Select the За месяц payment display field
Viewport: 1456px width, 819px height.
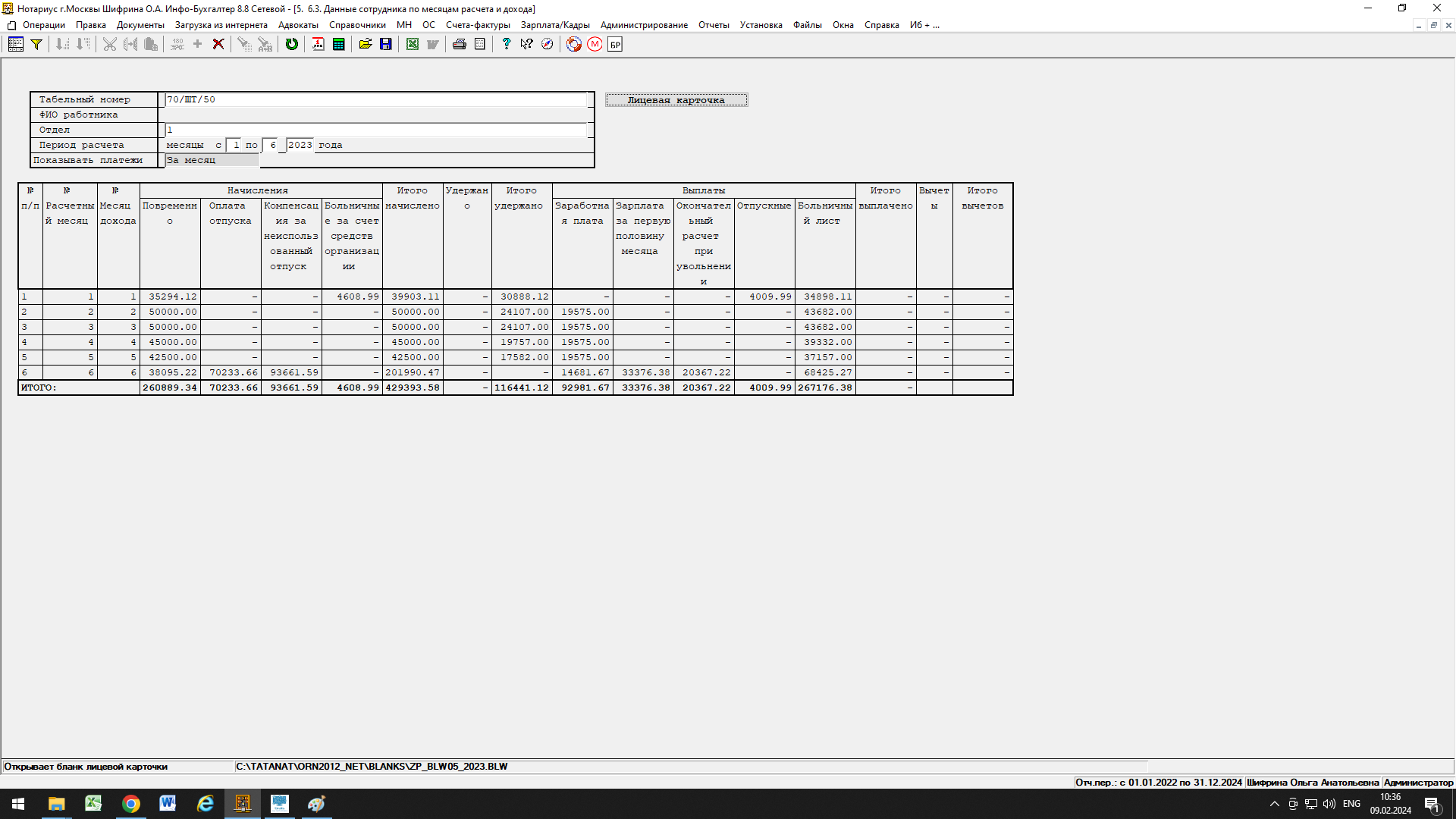coord(212,160)
